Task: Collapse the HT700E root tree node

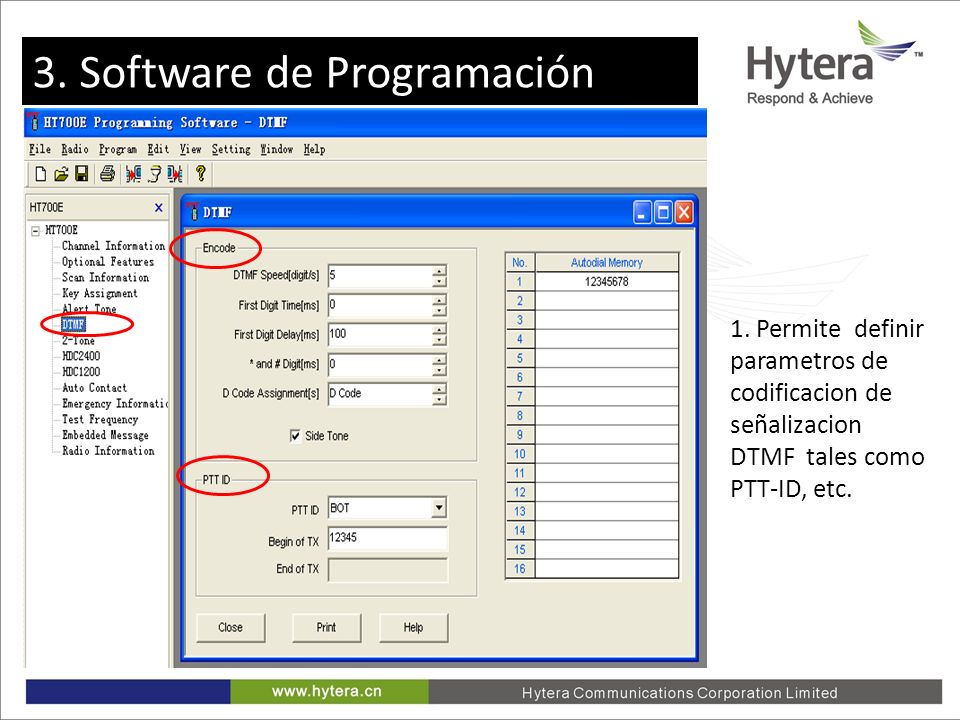Action: pos(35,231)
